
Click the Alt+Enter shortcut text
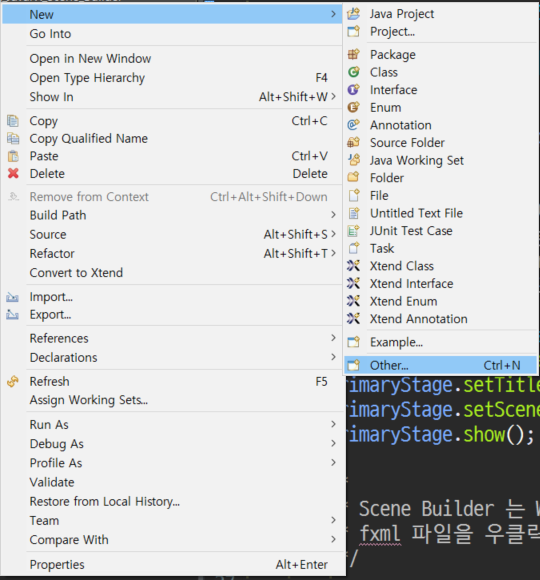point(301,565)
